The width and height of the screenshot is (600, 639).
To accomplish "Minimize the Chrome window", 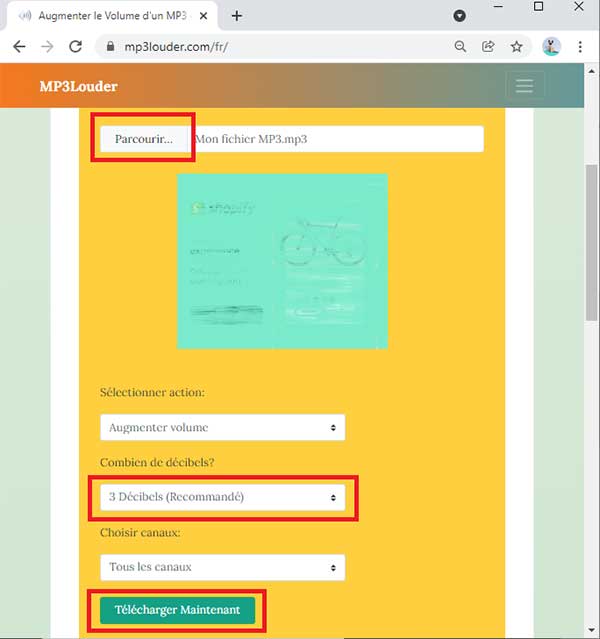I will coord(498,7).
